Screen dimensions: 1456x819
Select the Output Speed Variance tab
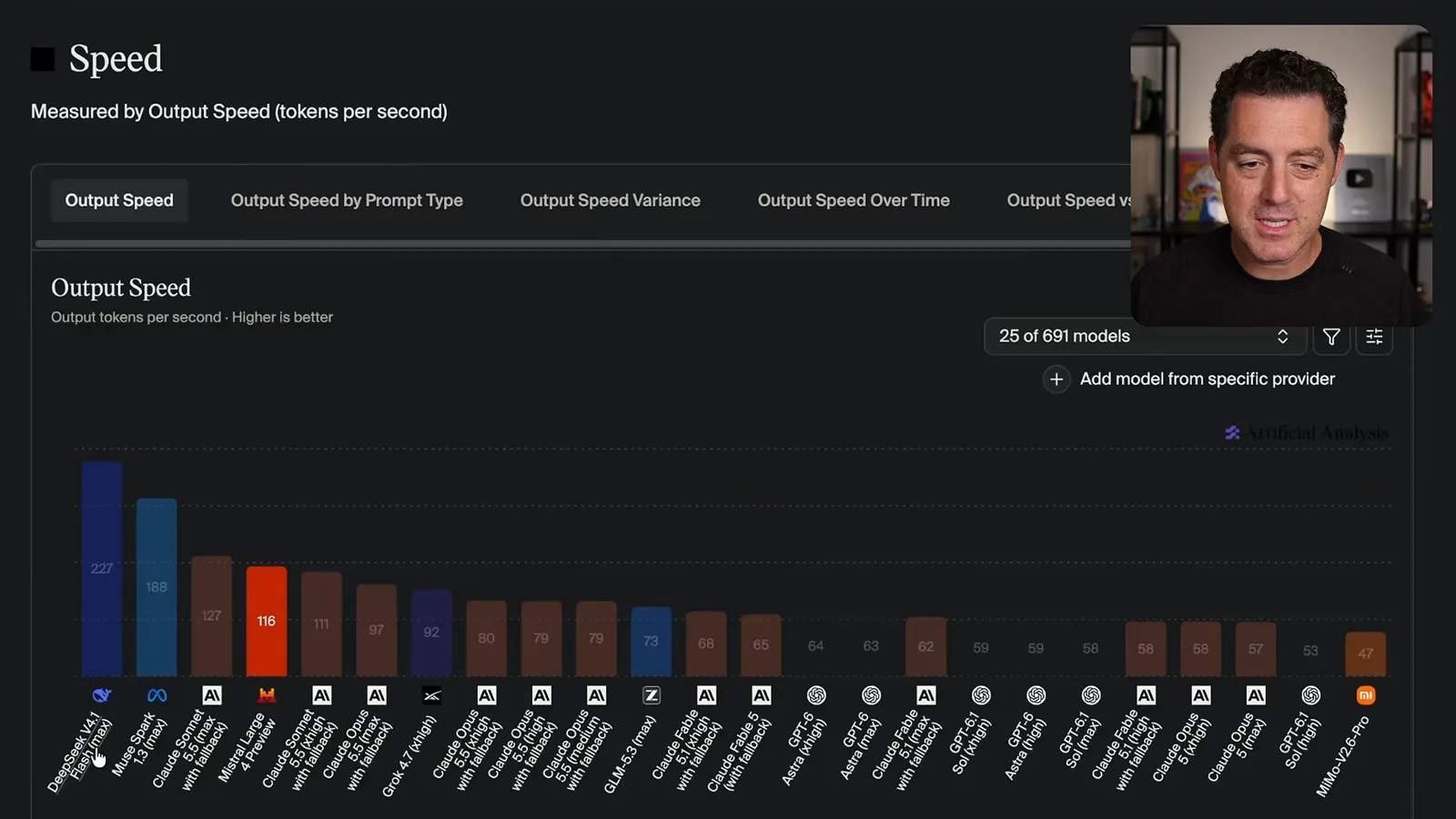coord(611,200)
